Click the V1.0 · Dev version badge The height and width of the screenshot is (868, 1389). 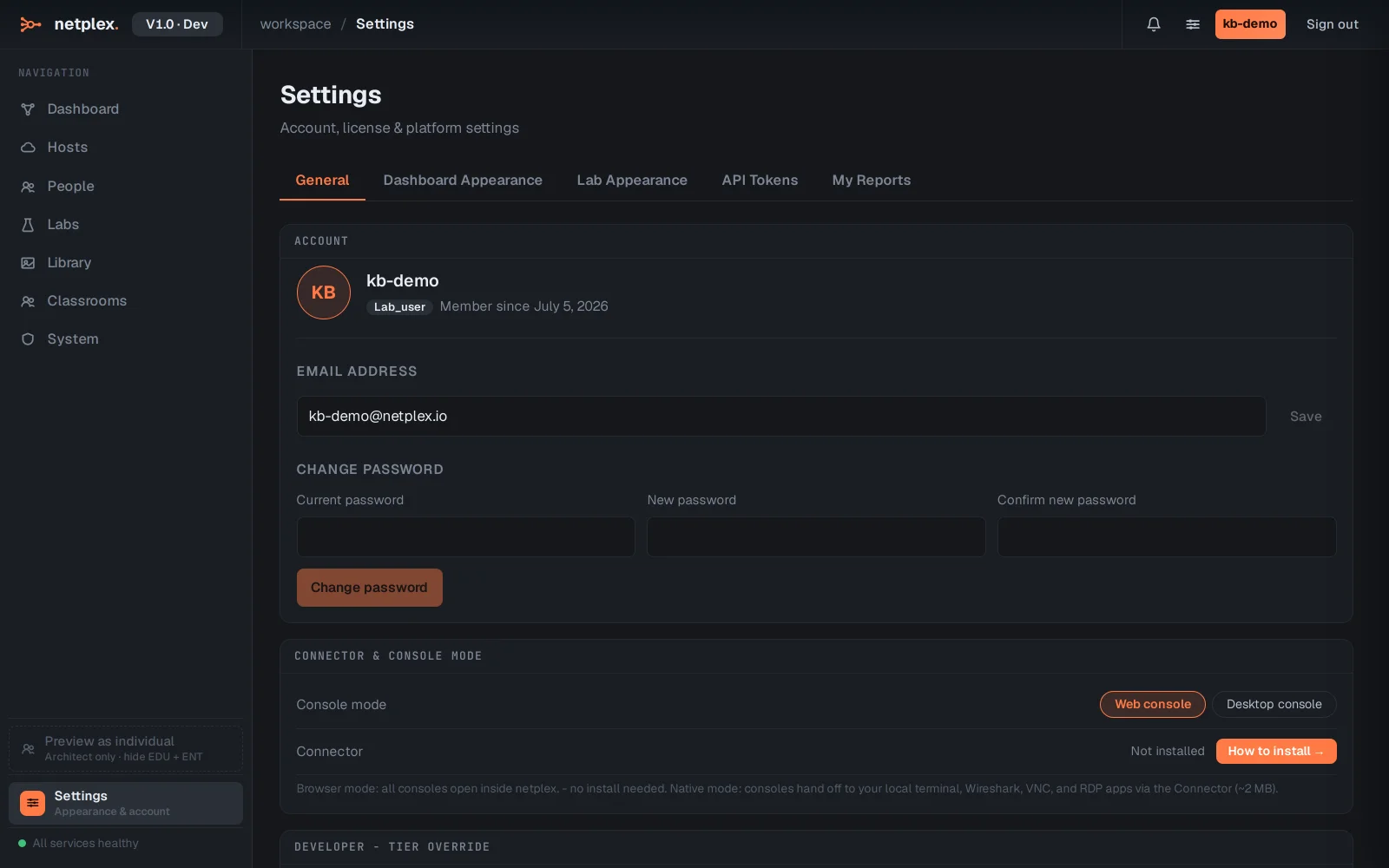click(x=177, y=24)
